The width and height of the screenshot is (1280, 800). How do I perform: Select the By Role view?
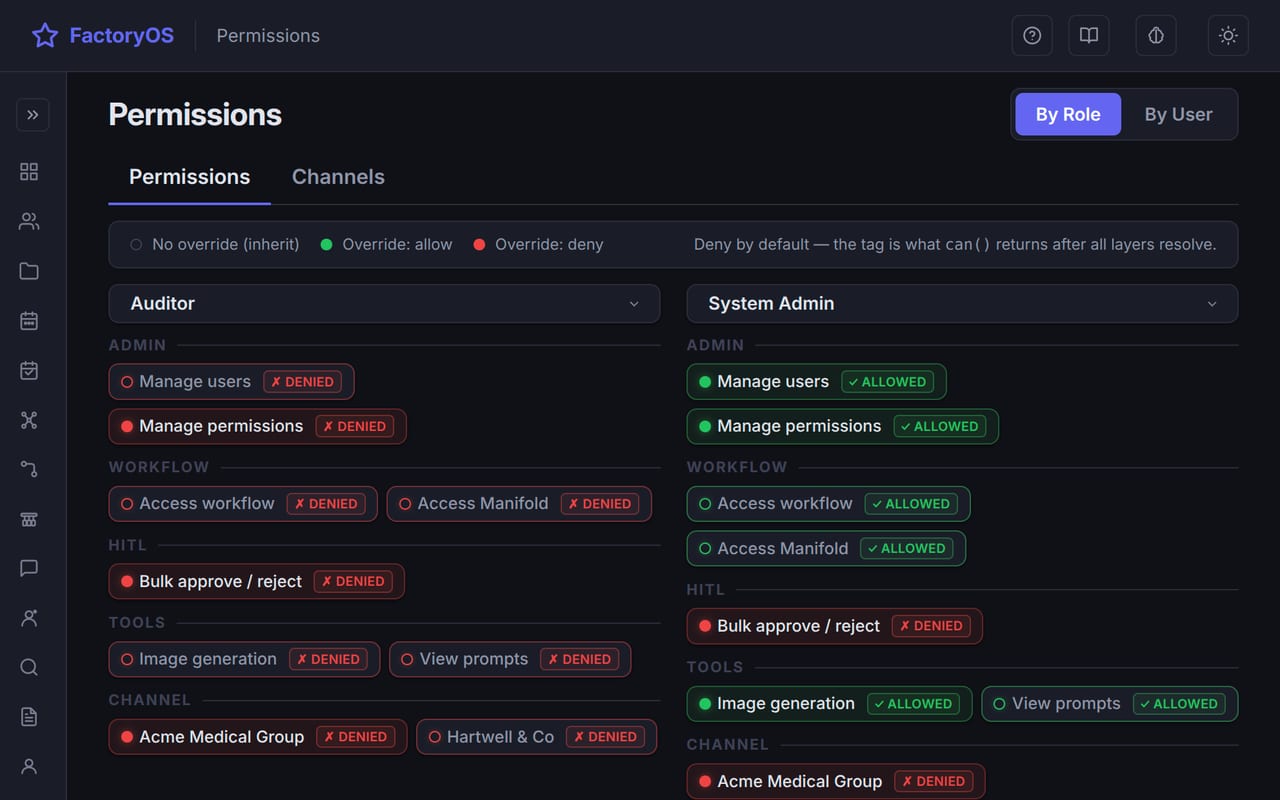point(1068,114)
